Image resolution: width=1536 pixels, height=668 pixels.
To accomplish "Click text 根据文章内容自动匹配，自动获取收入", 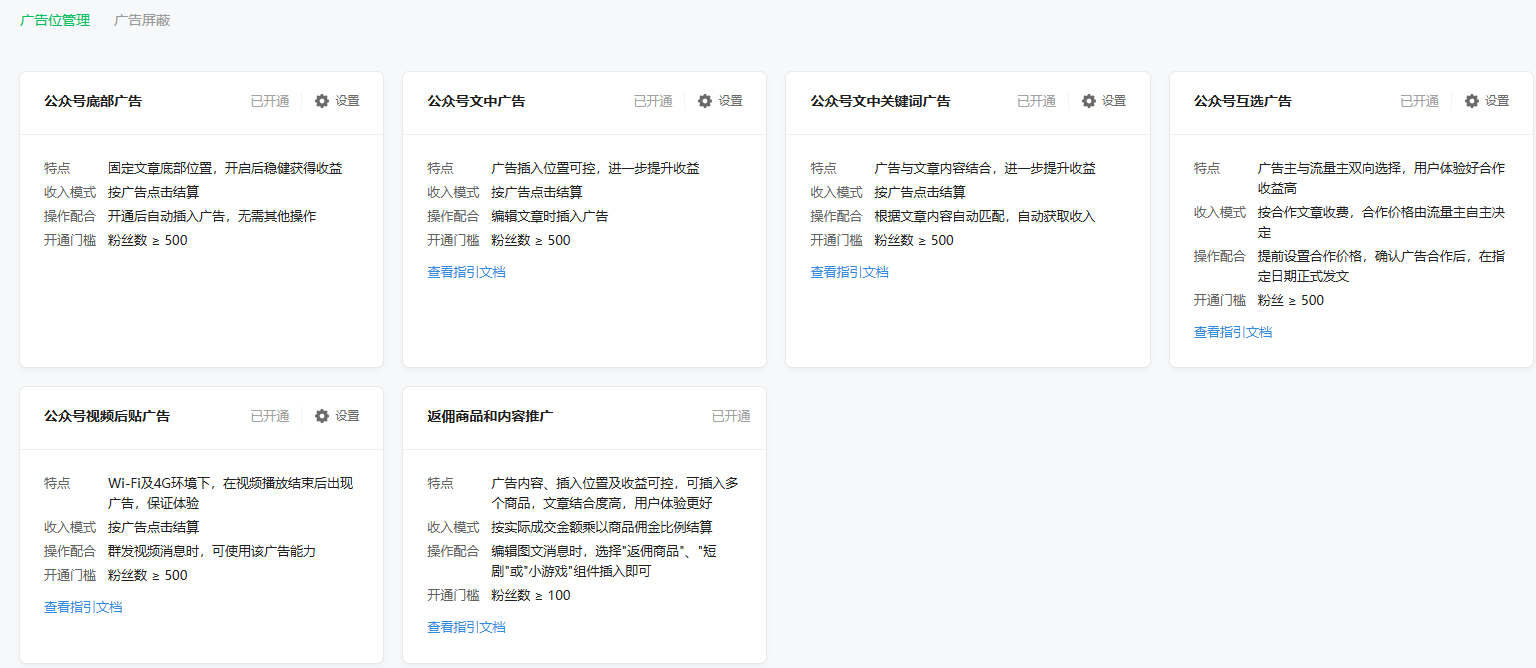I will (985, 216).
